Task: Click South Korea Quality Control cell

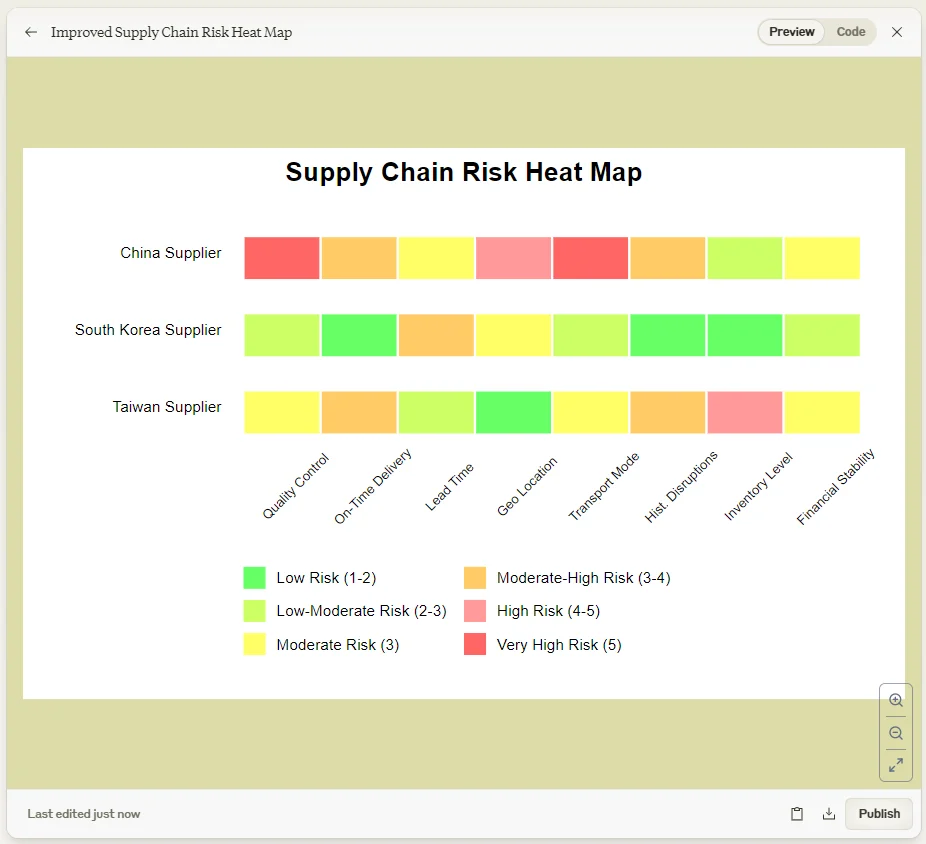Action: [282, 335]
